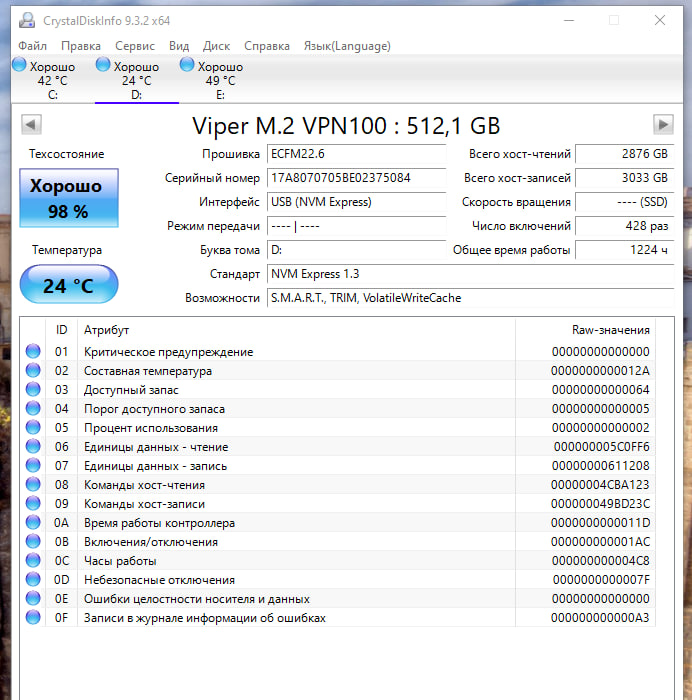Click the Буква тома field showing D:
Image resolution: width=692 pixels, height=700 pixels.
[356, 250]
